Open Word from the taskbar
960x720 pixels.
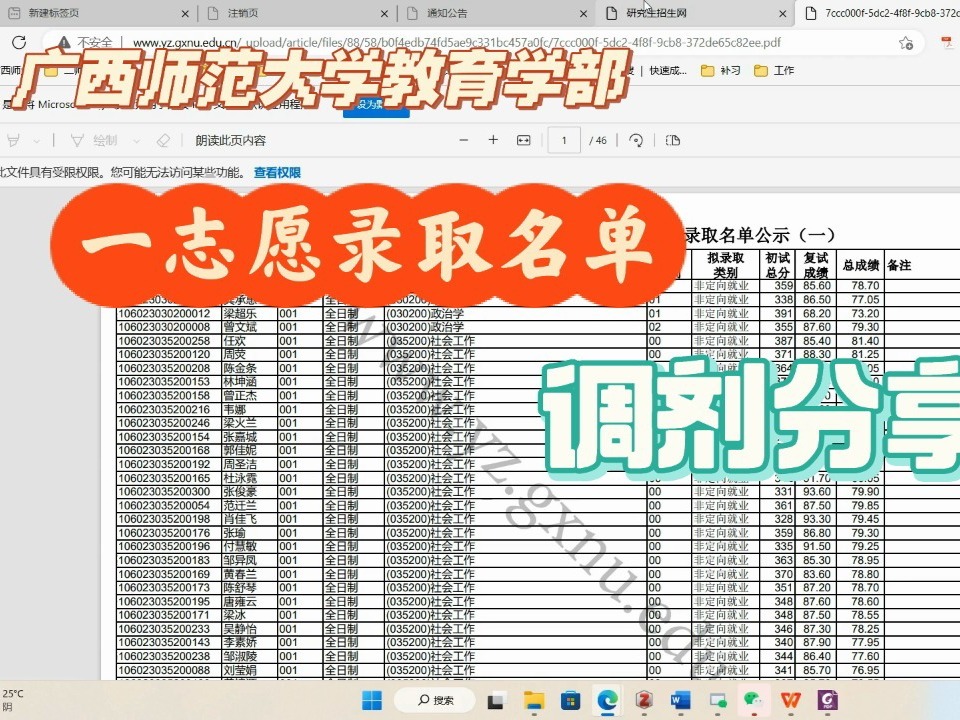click(x=680, y=700)
